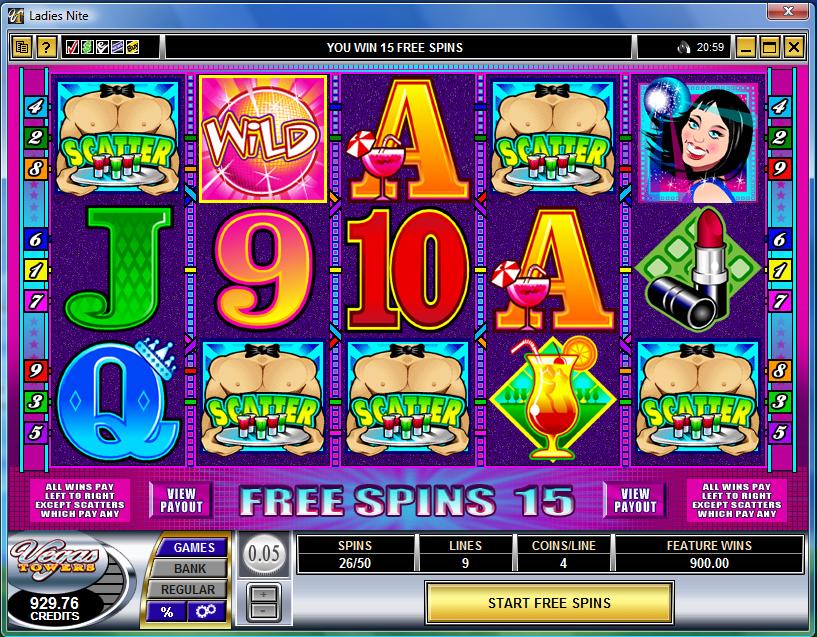817x637 pixels.
Task: Open the help question mark icon
Action: pos(46,48)
